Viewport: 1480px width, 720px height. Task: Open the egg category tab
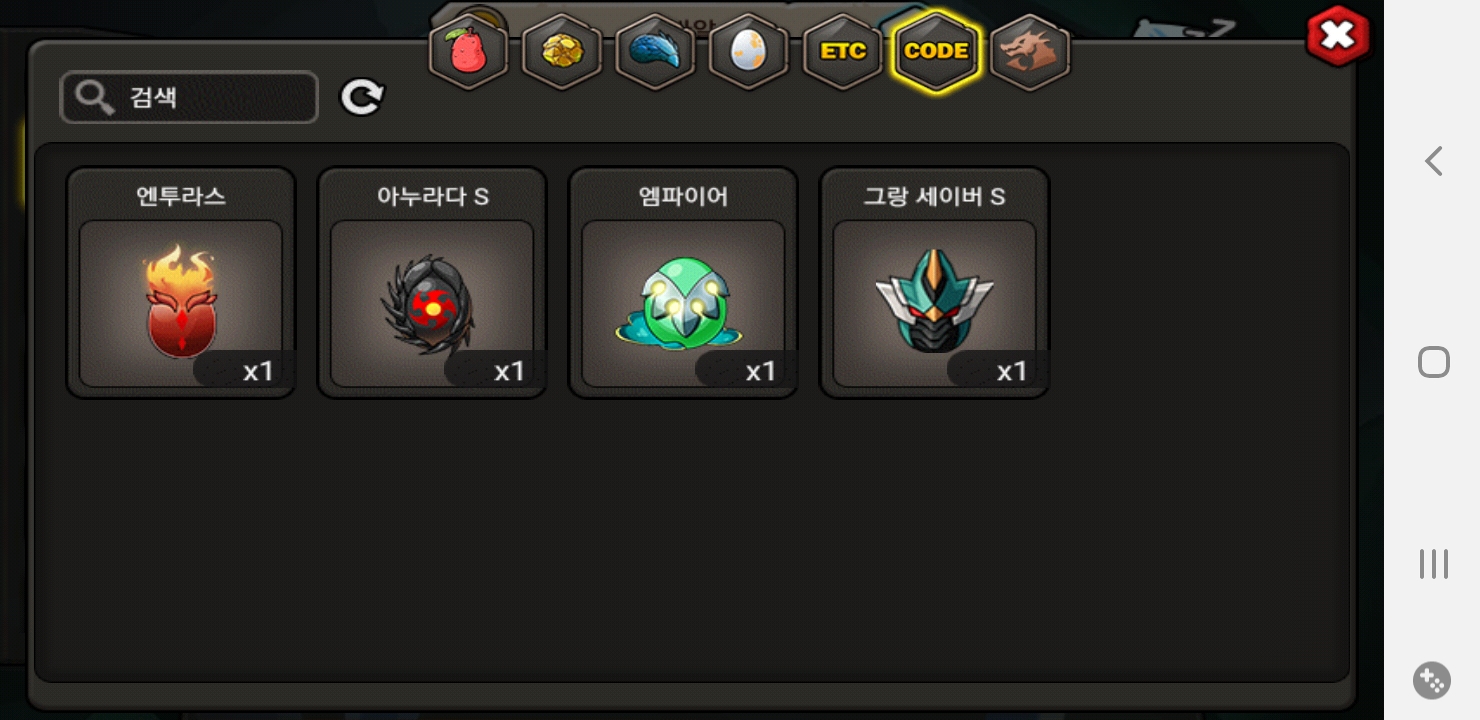[x=749, y=52]
